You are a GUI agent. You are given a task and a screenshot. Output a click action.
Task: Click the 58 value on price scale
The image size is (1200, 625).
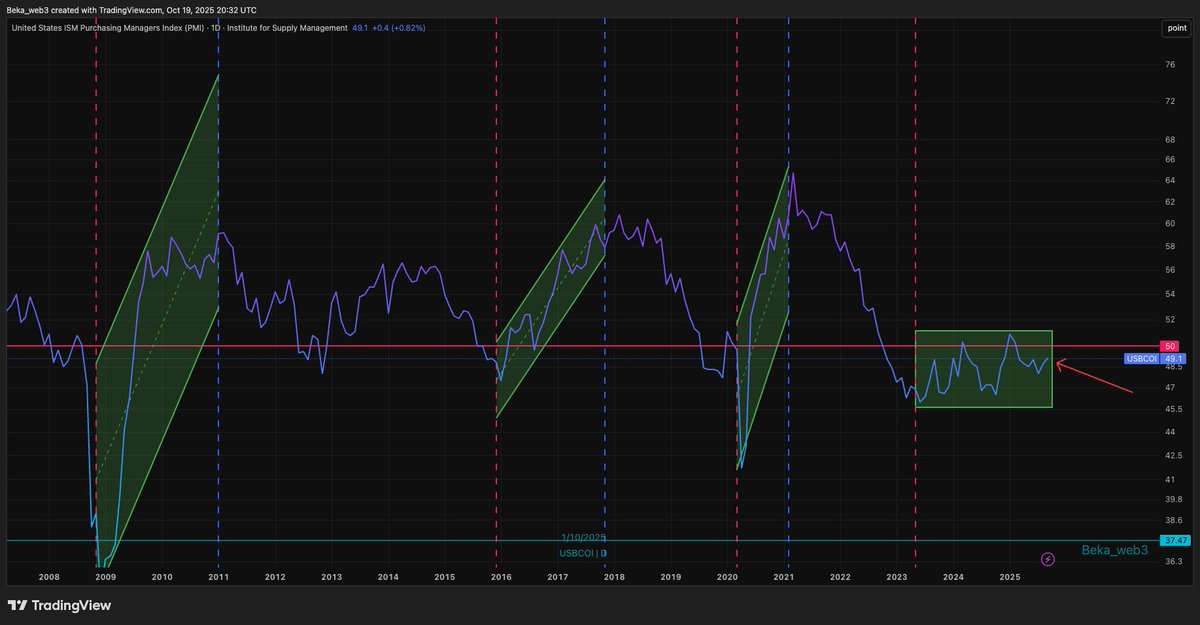[1170, 246]
